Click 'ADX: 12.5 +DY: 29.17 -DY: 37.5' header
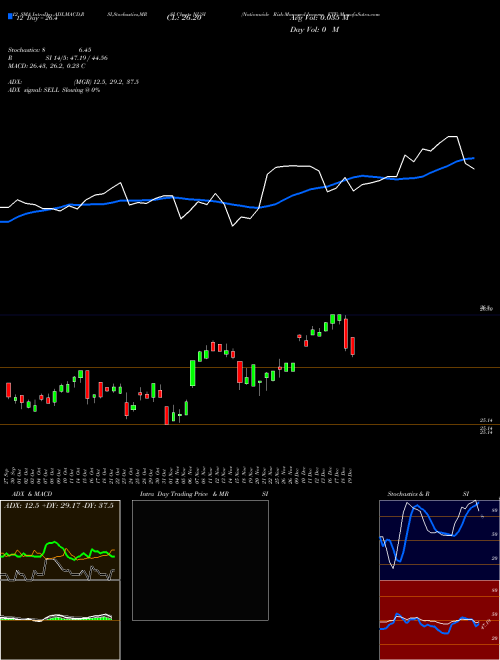500x660 pixels. pos(61,506)
